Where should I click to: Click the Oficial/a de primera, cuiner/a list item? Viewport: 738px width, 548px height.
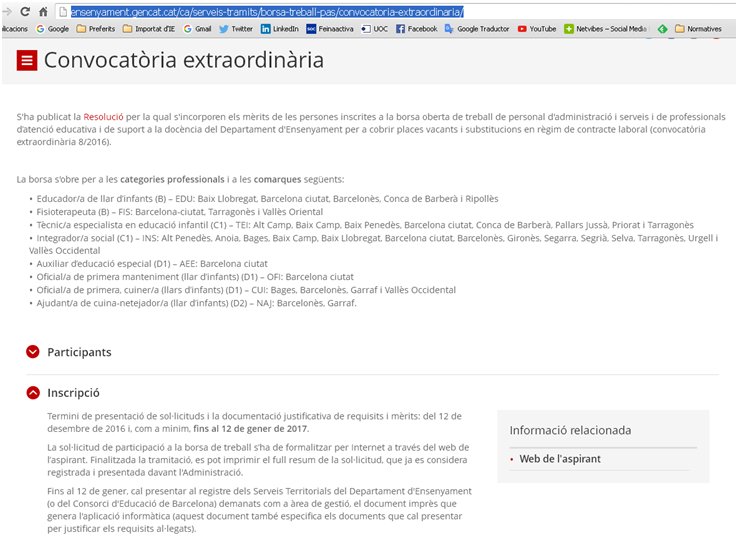pyautogui.click(x=246, y=290)
